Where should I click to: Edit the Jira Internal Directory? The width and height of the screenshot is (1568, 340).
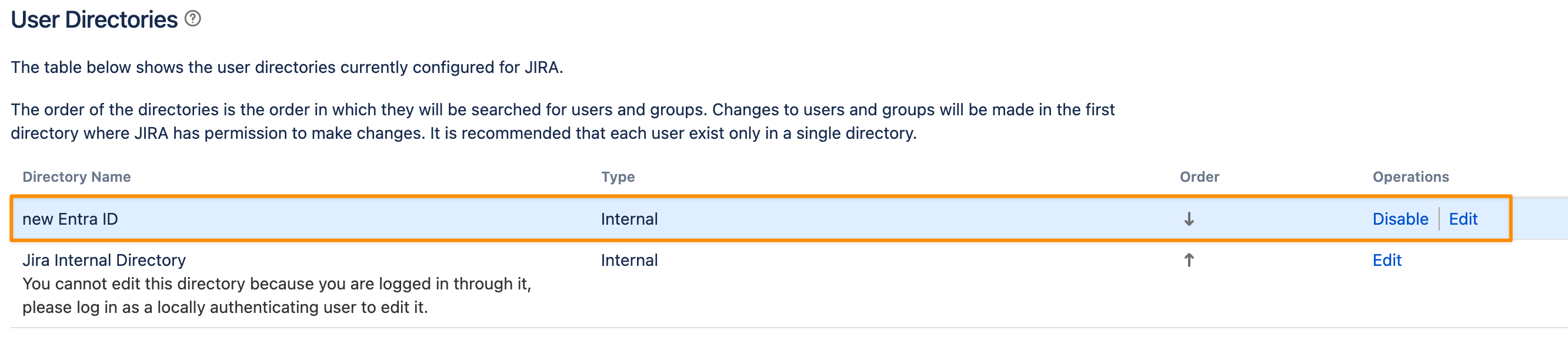[1386, 260]
